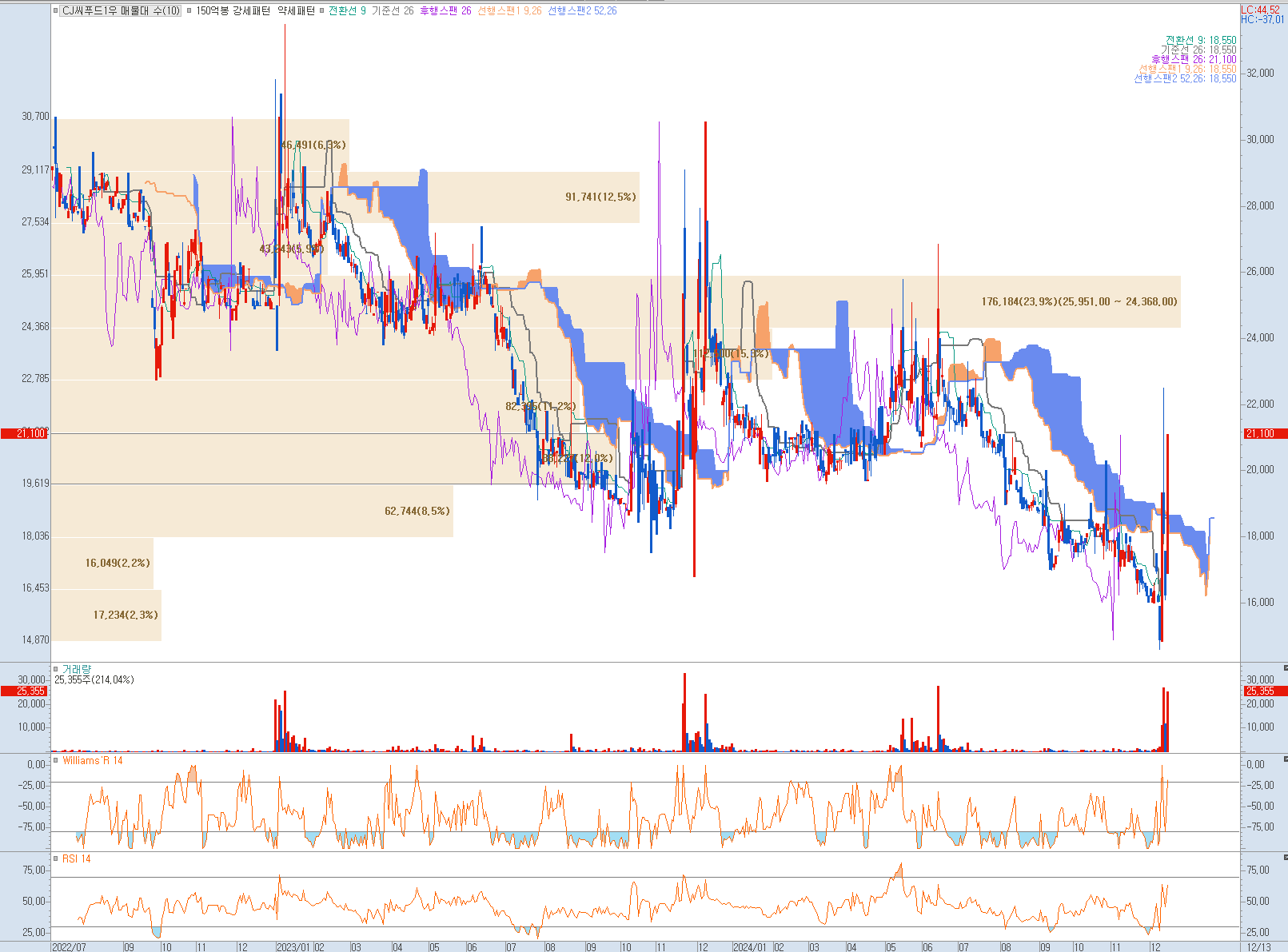Click the red 25,355 volume tag on left axis
This screenshot has height=952, width=1288.
coord(25,691)
